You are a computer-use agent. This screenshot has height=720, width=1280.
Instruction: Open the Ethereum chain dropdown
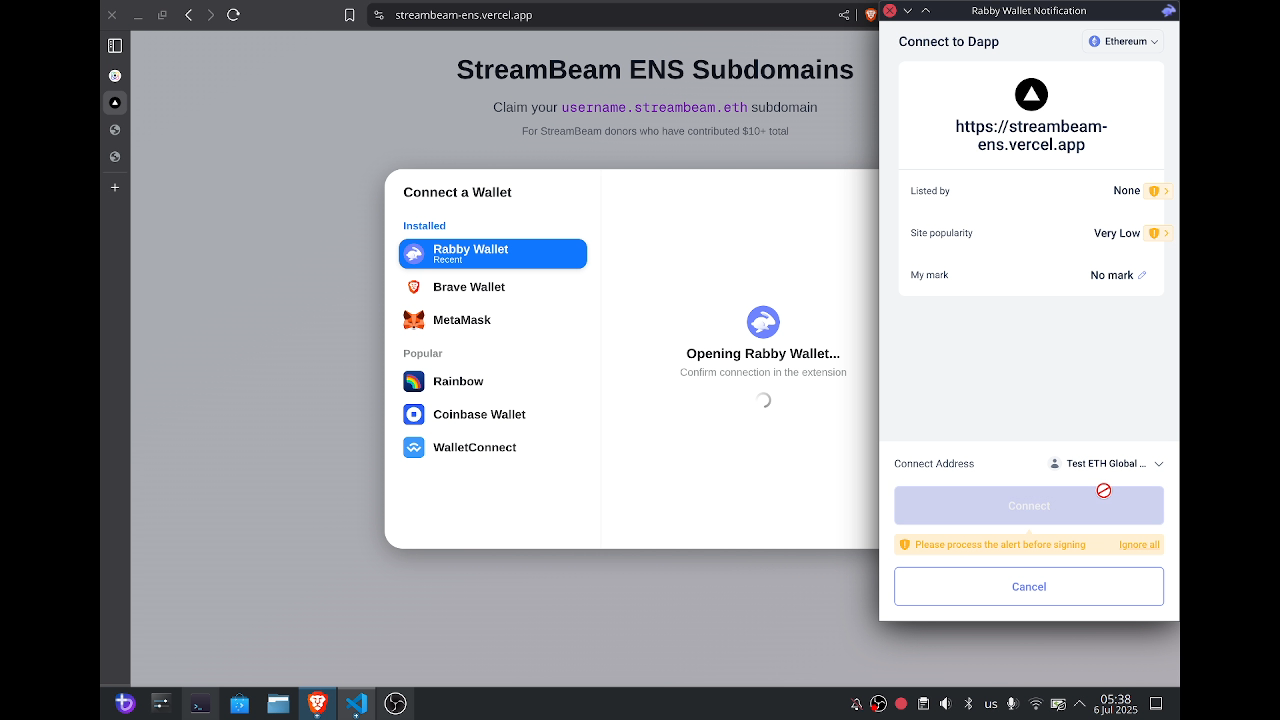(x=1123, y=42)
